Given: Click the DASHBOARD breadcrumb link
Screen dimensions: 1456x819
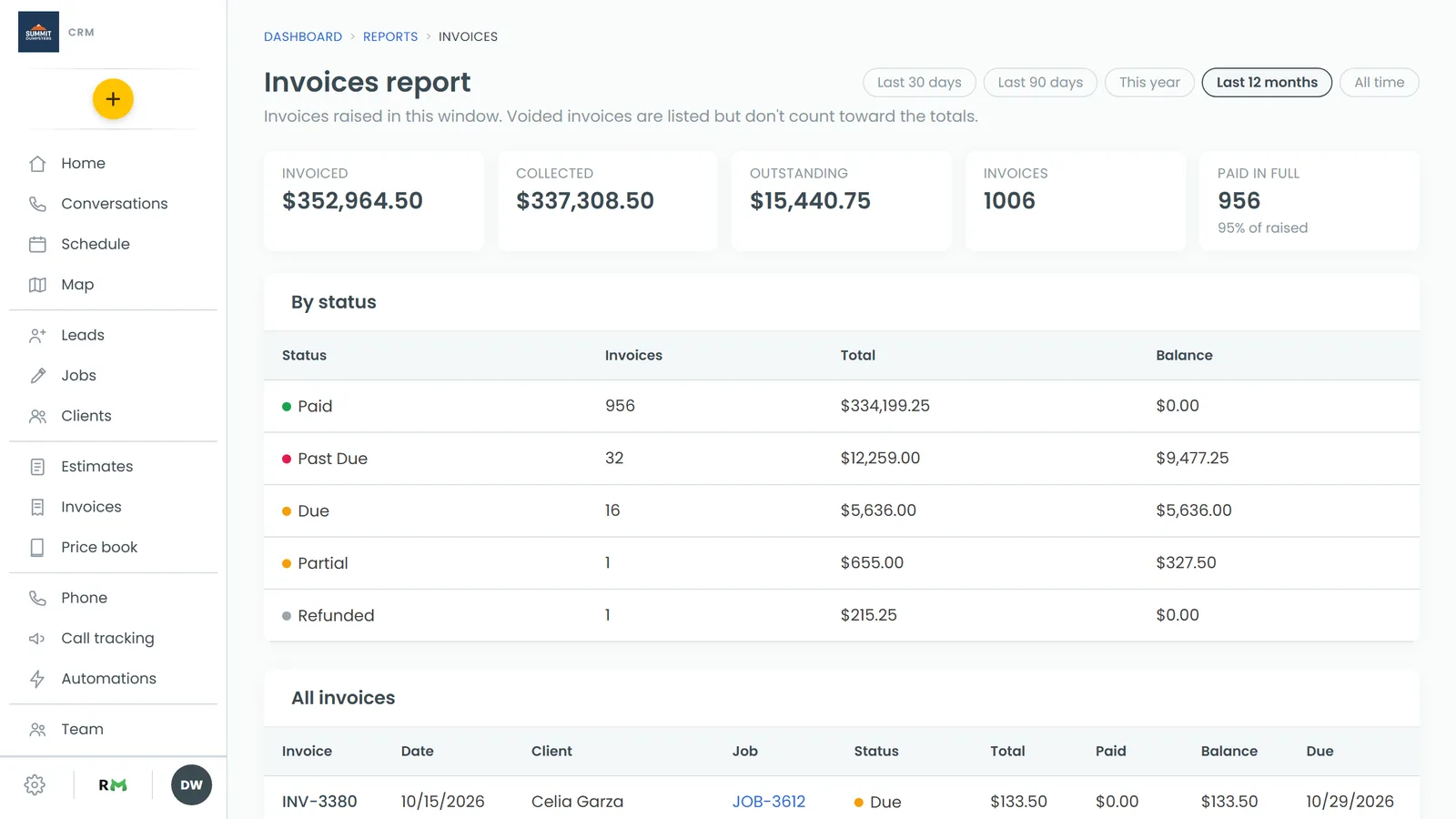Looking at the screenshot, I should 303,37.
